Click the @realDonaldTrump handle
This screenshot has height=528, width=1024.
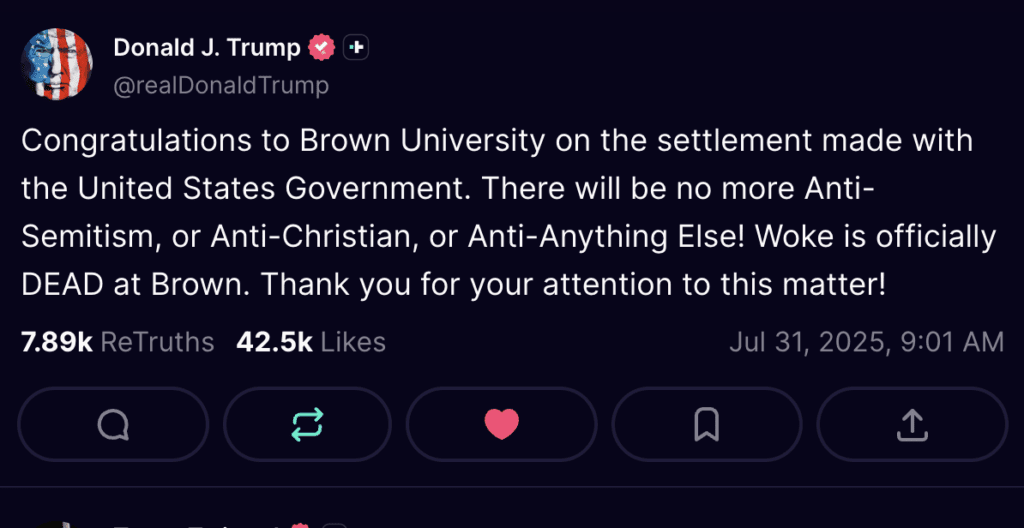tap(221, 85)
